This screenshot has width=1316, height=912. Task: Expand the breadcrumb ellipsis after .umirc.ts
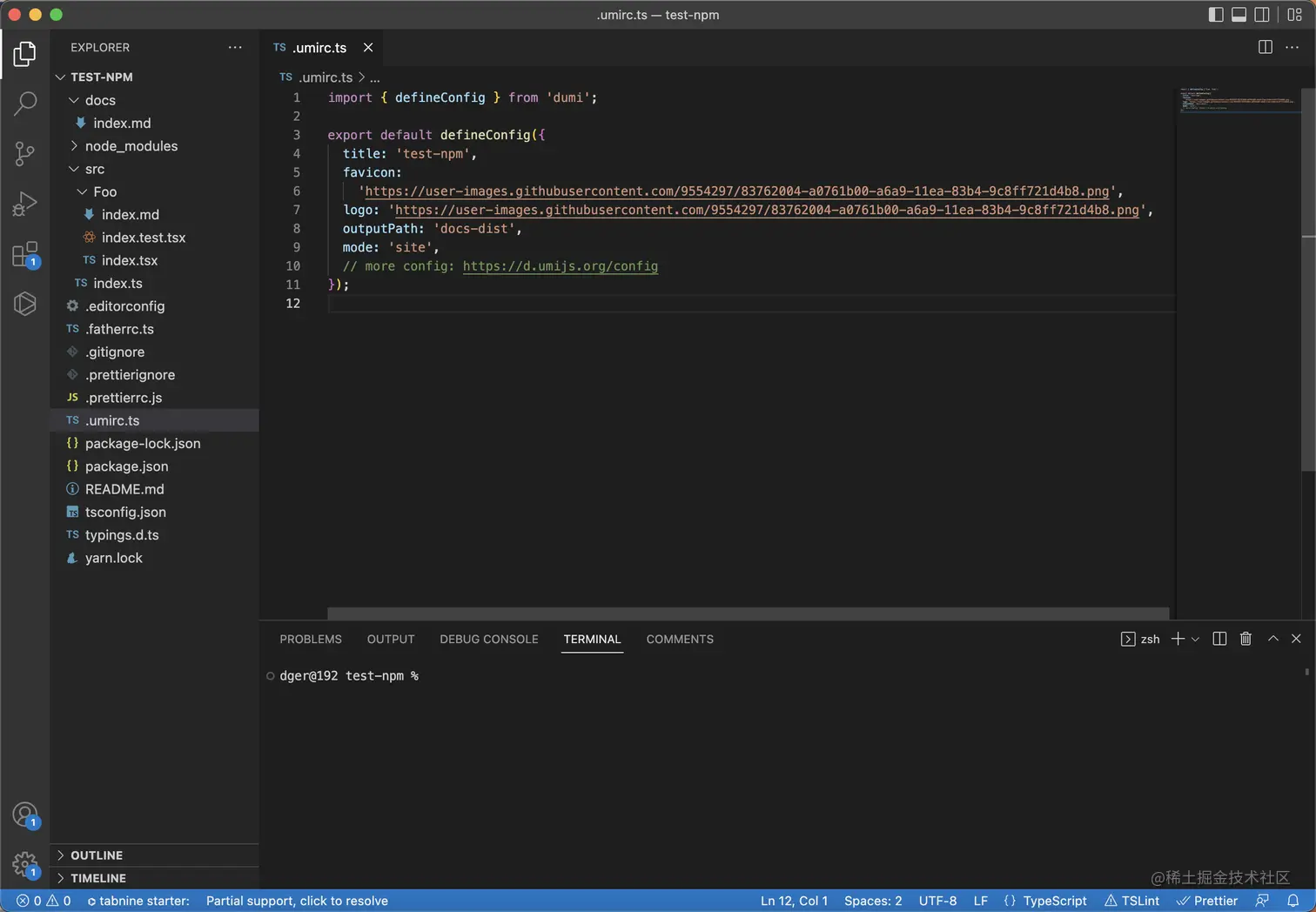click(x=375, y=77)
